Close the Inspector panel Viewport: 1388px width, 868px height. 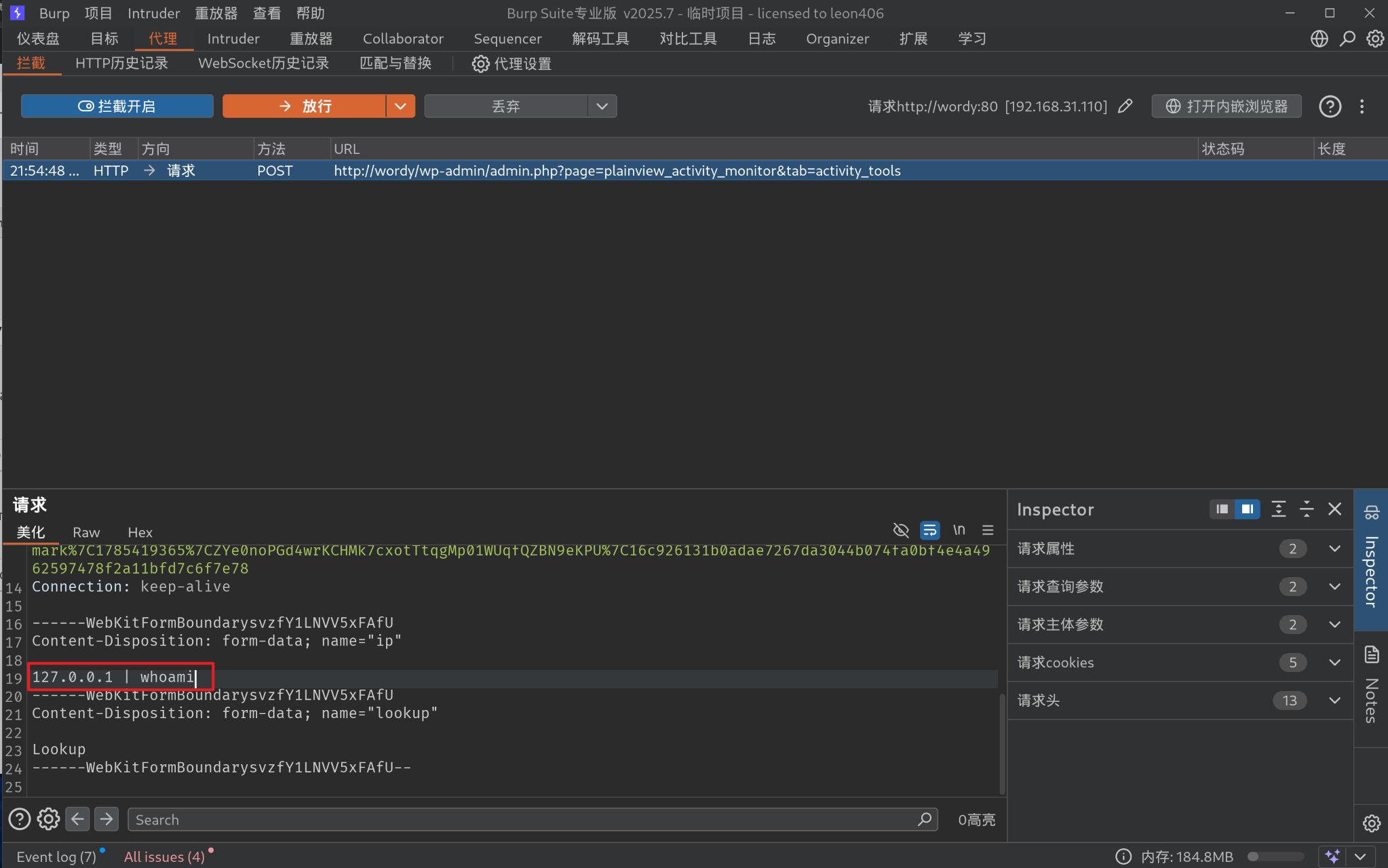click(1334, 509)
